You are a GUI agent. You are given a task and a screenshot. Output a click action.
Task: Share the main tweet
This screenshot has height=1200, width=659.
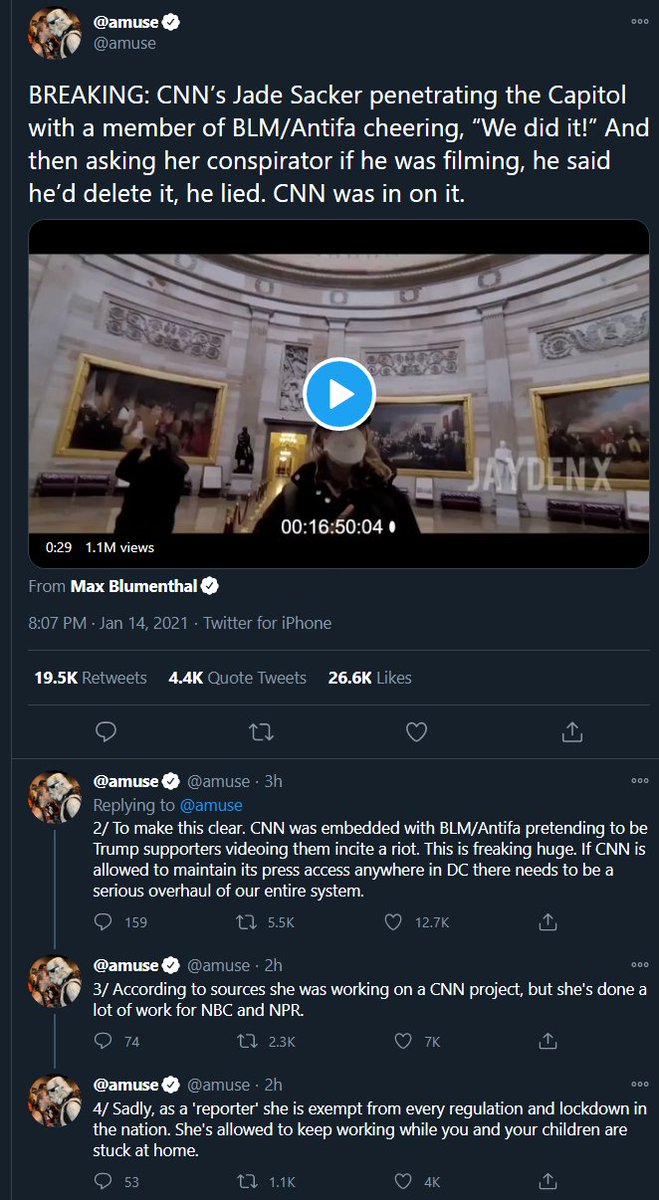click(572, 733)
